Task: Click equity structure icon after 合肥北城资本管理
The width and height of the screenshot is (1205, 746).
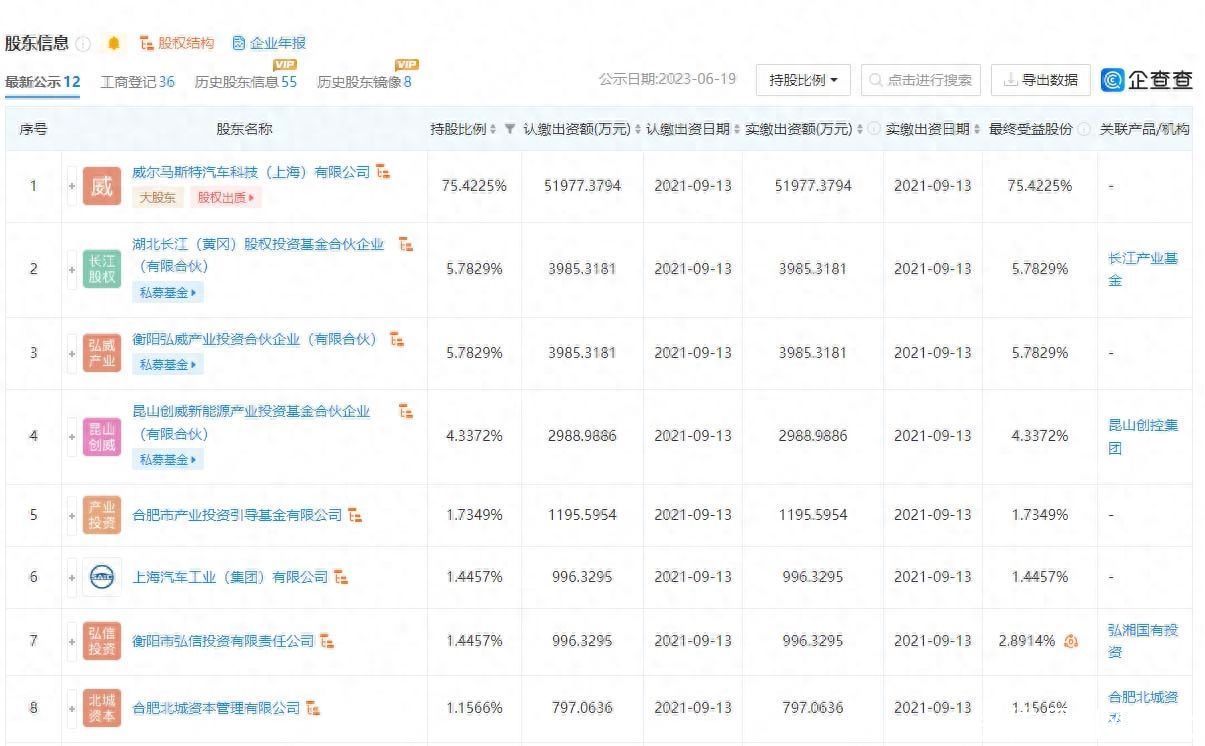Action: tap(314, 708)
